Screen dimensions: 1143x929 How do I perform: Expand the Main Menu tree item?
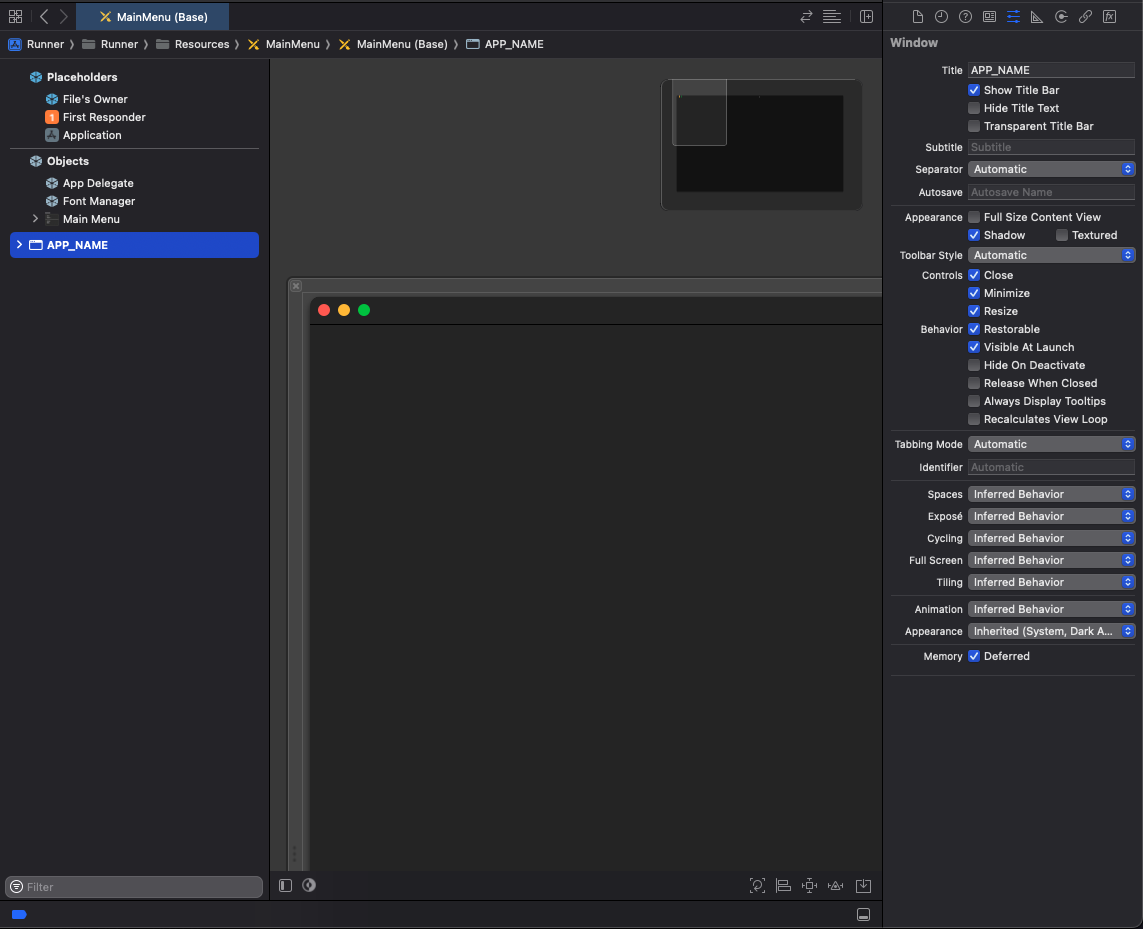tap(35, 219)
